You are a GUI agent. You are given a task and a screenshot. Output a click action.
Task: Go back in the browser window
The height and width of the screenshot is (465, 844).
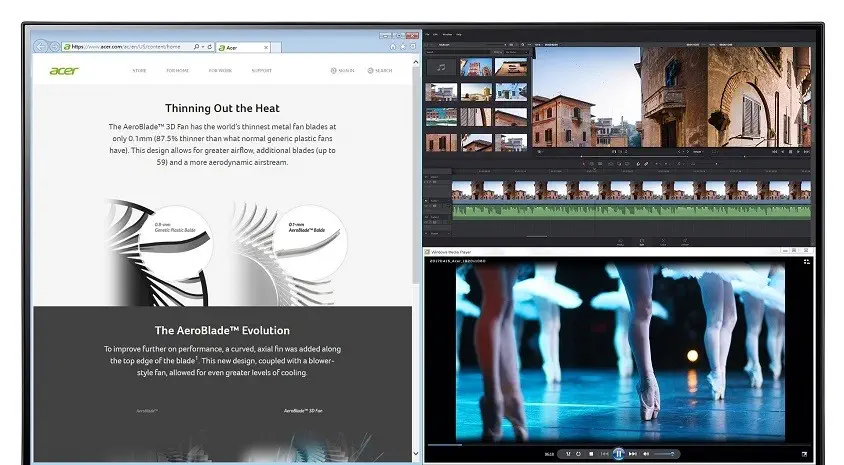pos(41,47)
